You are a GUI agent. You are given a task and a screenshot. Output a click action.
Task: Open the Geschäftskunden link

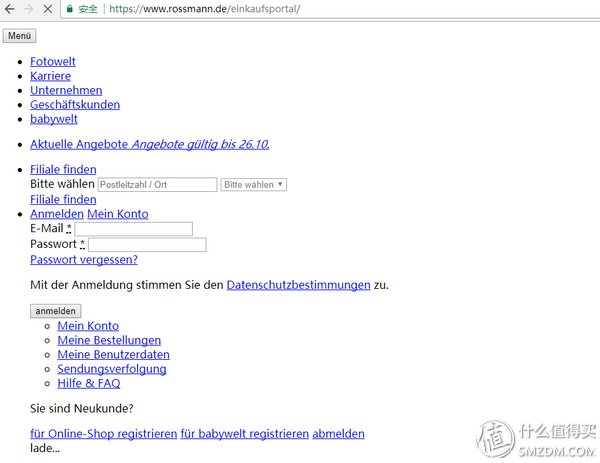(75, 105)
